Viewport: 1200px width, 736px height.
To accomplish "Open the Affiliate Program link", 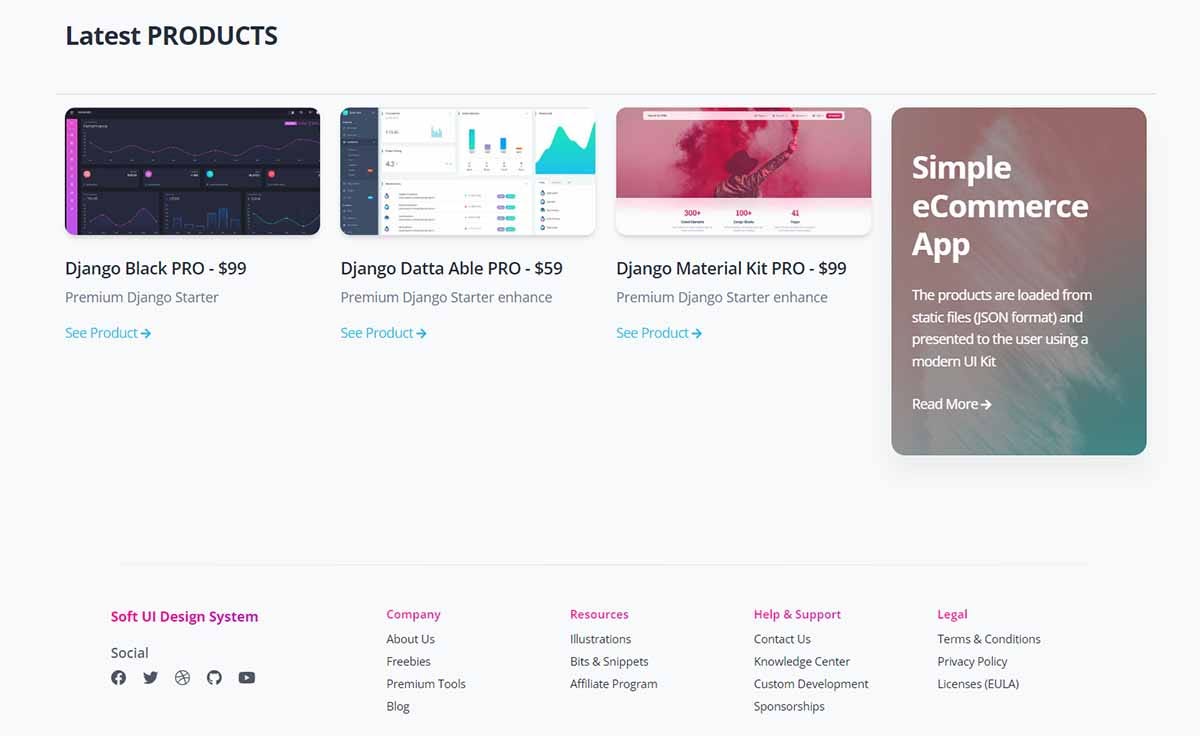I will (x=613, y=684).
